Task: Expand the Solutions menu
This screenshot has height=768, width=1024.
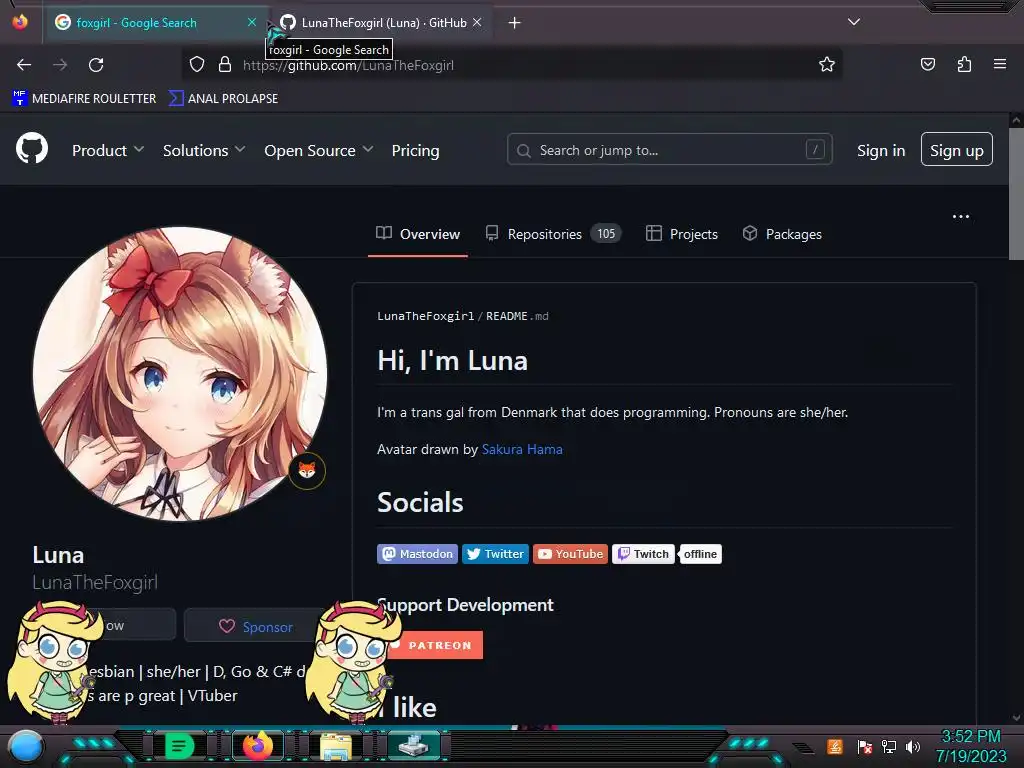Action: click(x=204, y=150)
